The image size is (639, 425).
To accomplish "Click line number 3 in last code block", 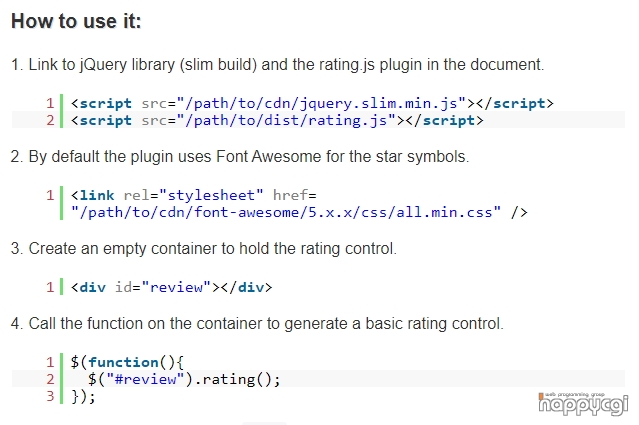I will tap(50, 396).
